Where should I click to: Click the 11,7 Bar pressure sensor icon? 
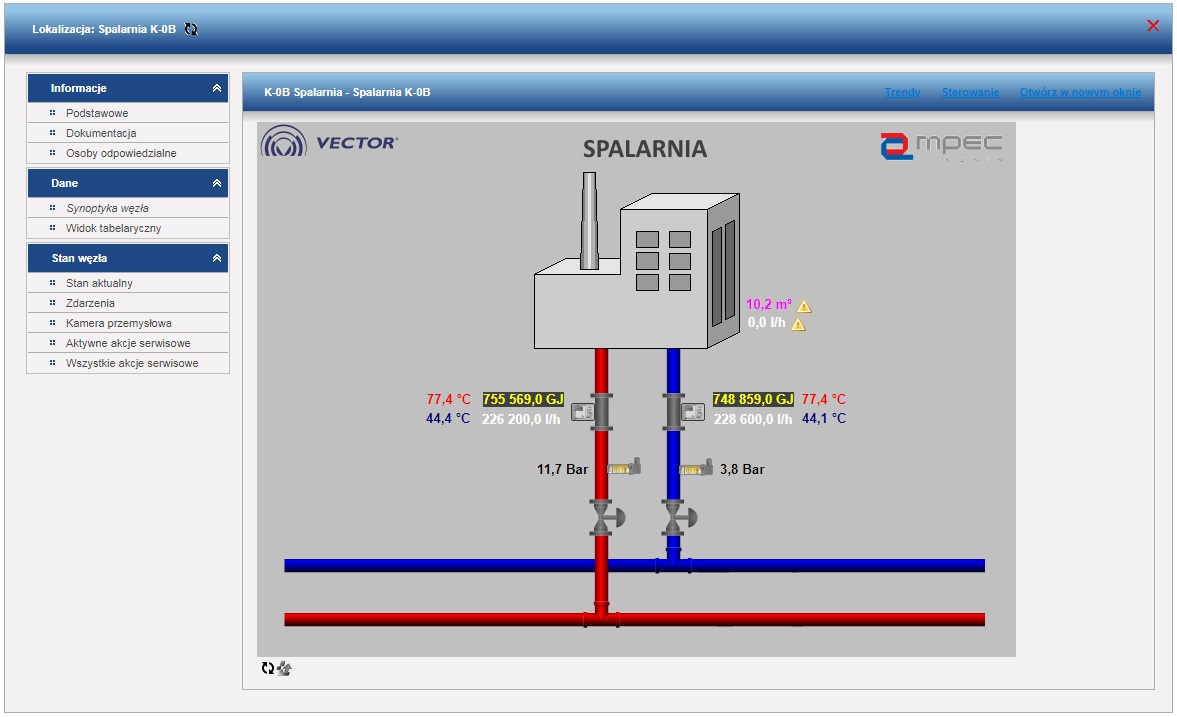(624, 467)
